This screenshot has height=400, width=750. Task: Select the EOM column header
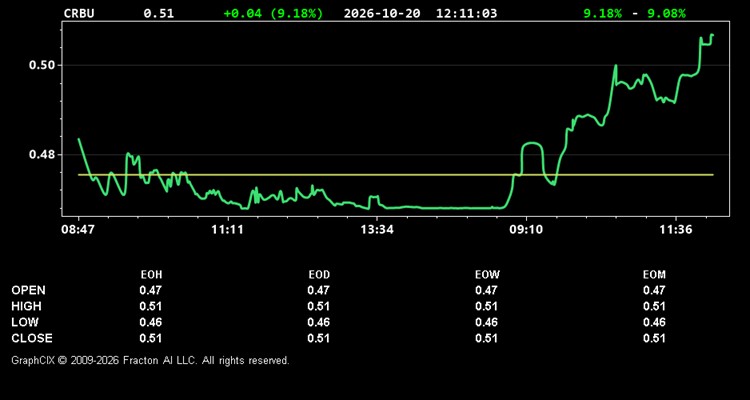pyautogui.click(x=654, y=275)
